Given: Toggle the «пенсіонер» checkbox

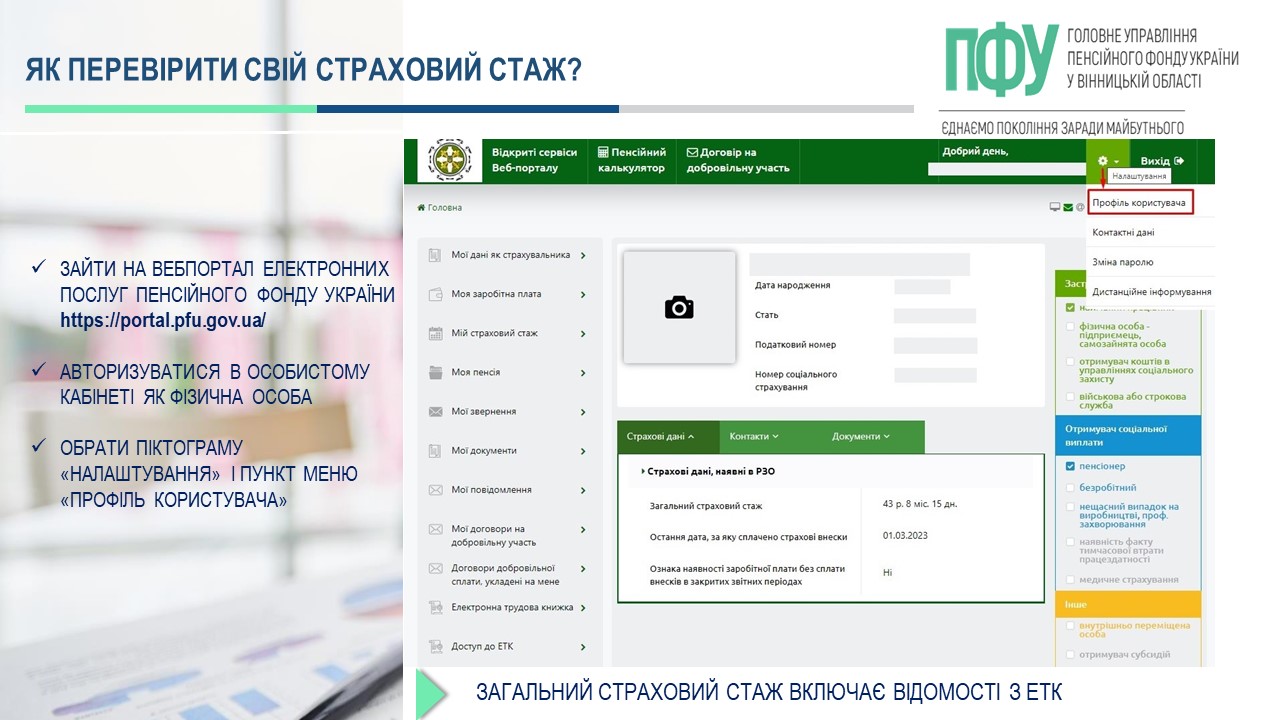Looking at the screenshot, I should (1068, 466).
